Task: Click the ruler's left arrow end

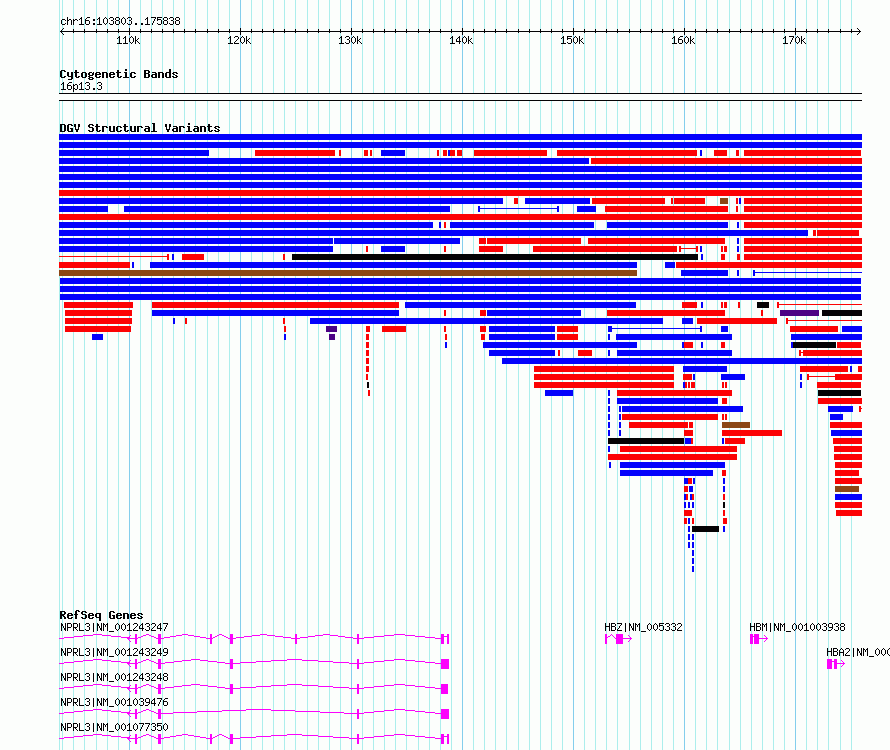Action: point(62,31)
